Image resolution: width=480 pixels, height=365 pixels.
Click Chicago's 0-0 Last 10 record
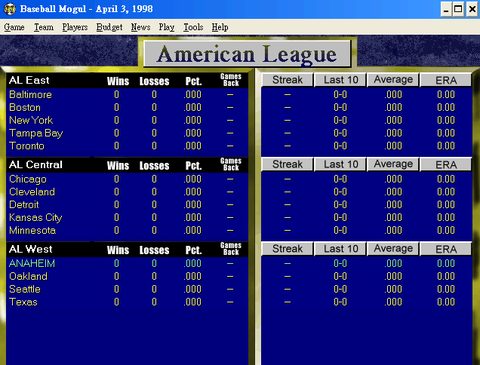tap(340, 179)
